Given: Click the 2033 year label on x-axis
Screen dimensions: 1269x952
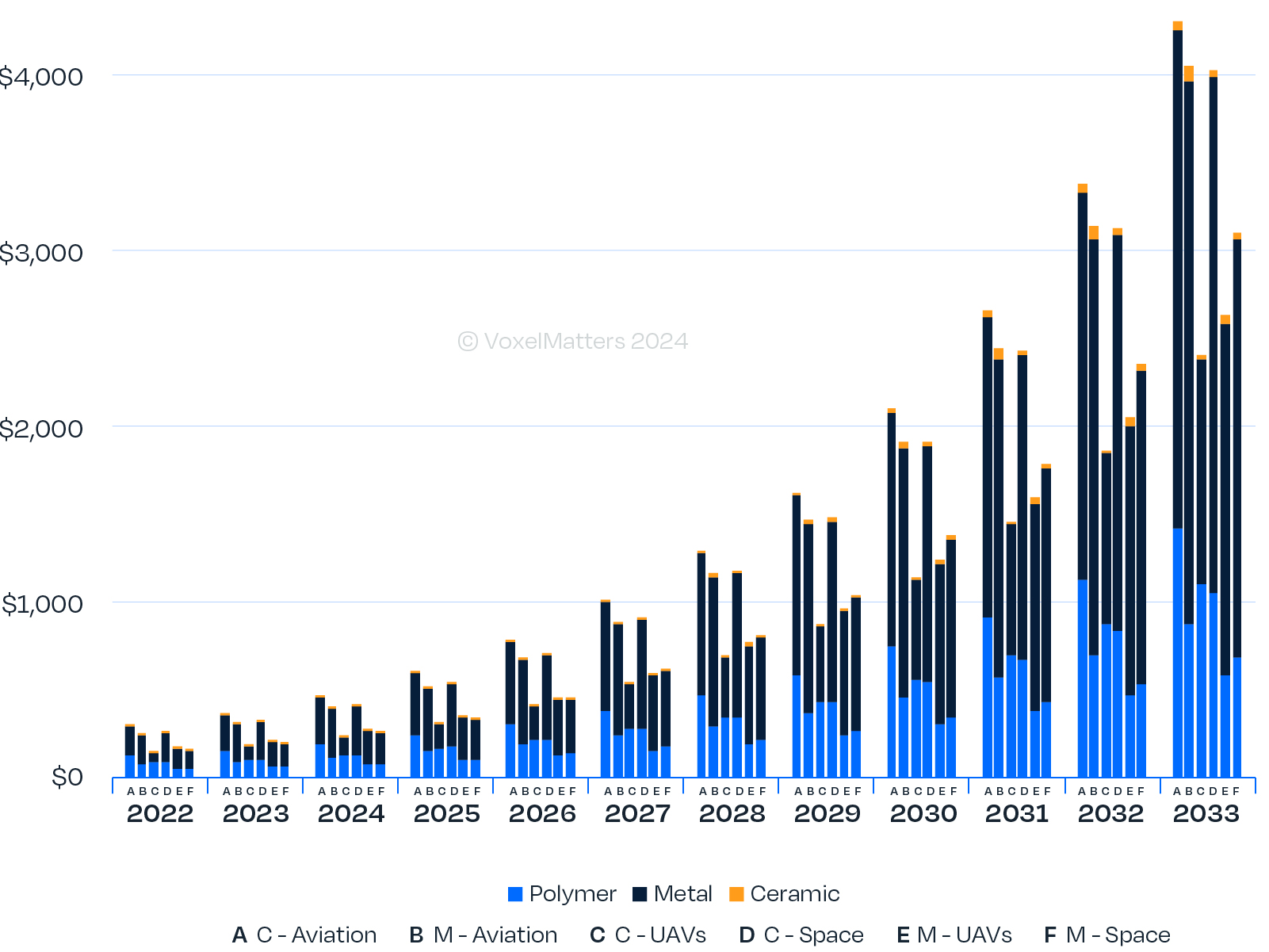Looking at the screenshot, I should coord(1206,814).
